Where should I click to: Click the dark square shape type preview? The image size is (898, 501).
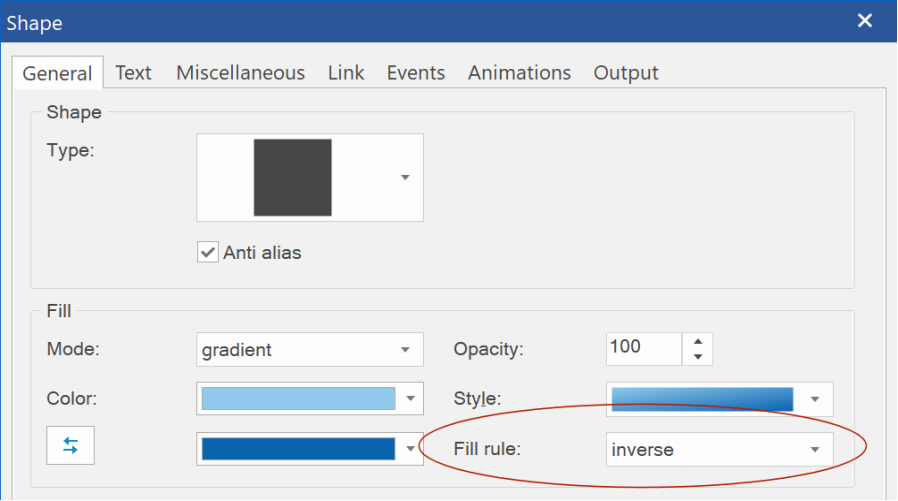click(x=293, y=177)
